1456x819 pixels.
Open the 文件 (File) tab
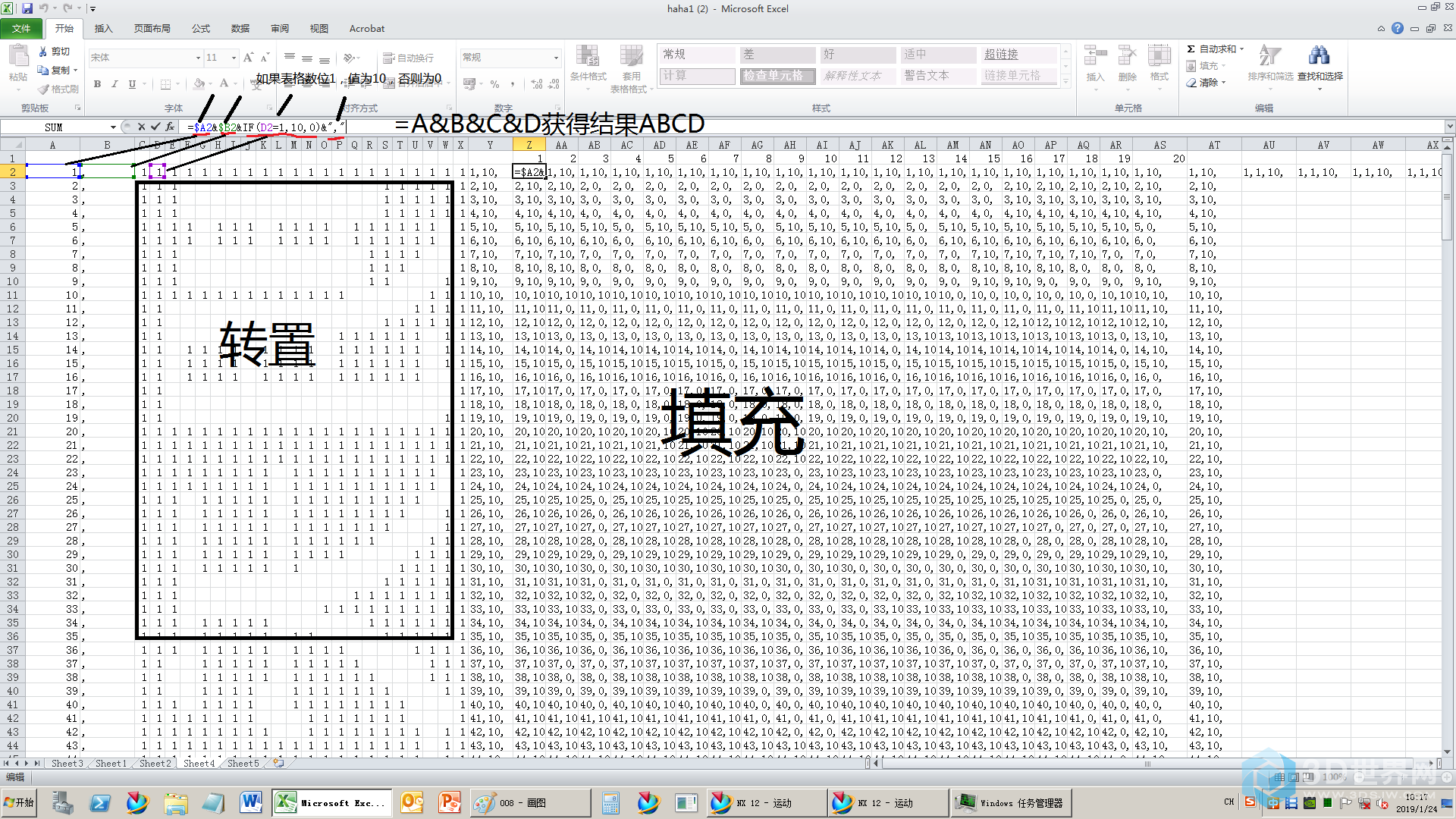coord(21,29)
